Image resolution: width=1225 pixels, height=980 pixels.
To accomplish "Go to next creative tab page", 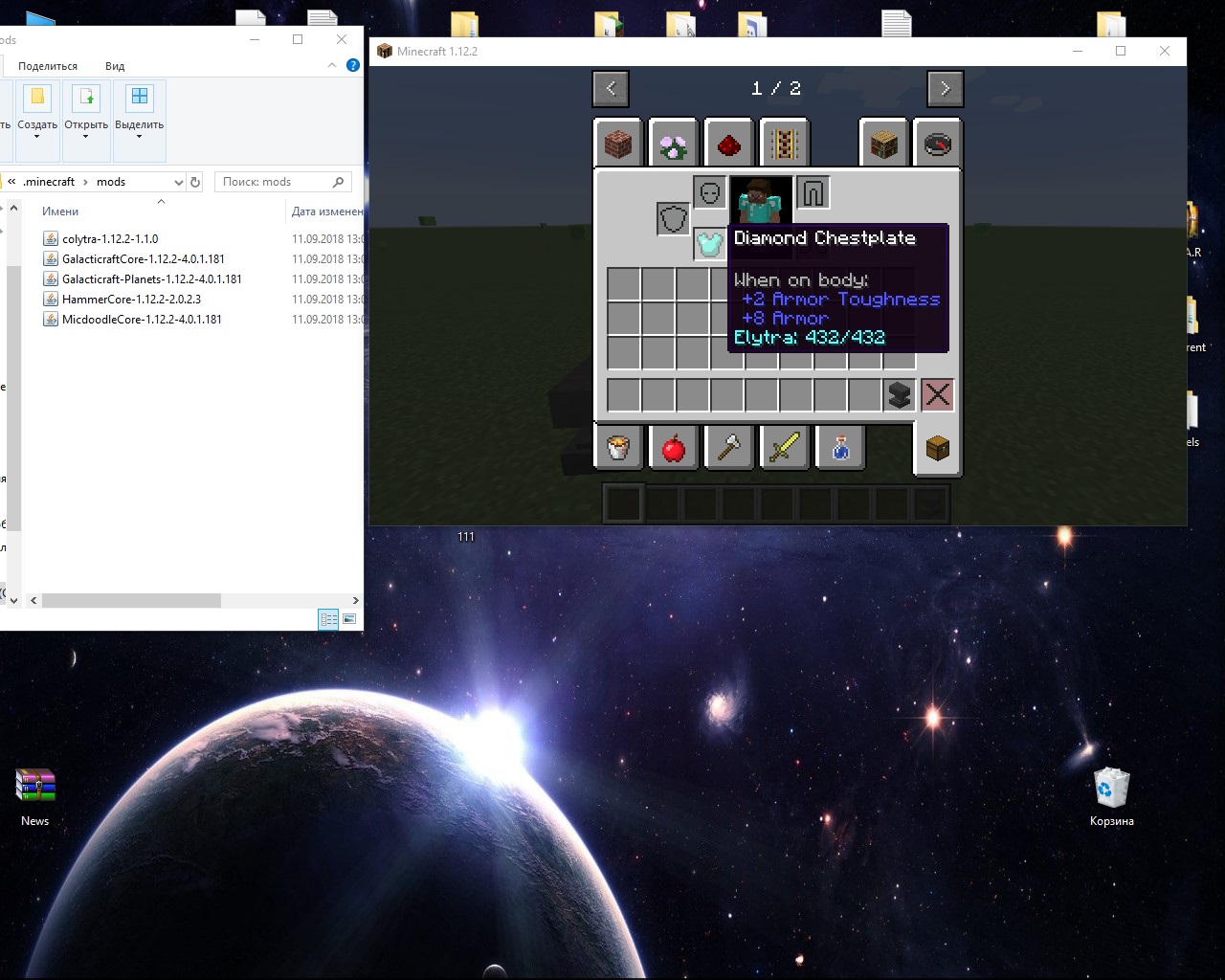I will click(946, 89).
